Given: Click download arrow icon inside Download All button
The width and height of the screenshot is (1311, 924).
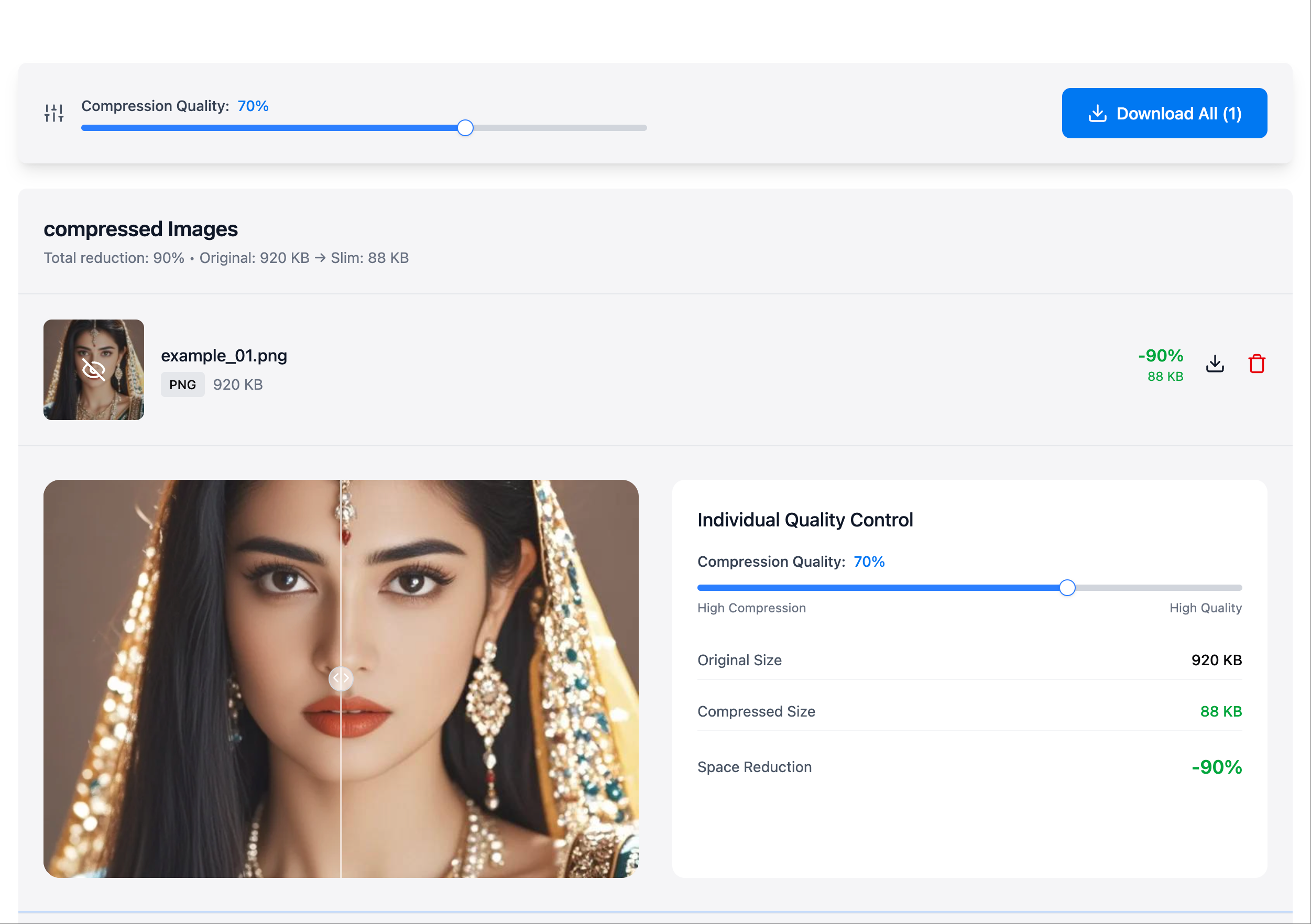Looking at the screenshot, I should [x=1097, y=113].
